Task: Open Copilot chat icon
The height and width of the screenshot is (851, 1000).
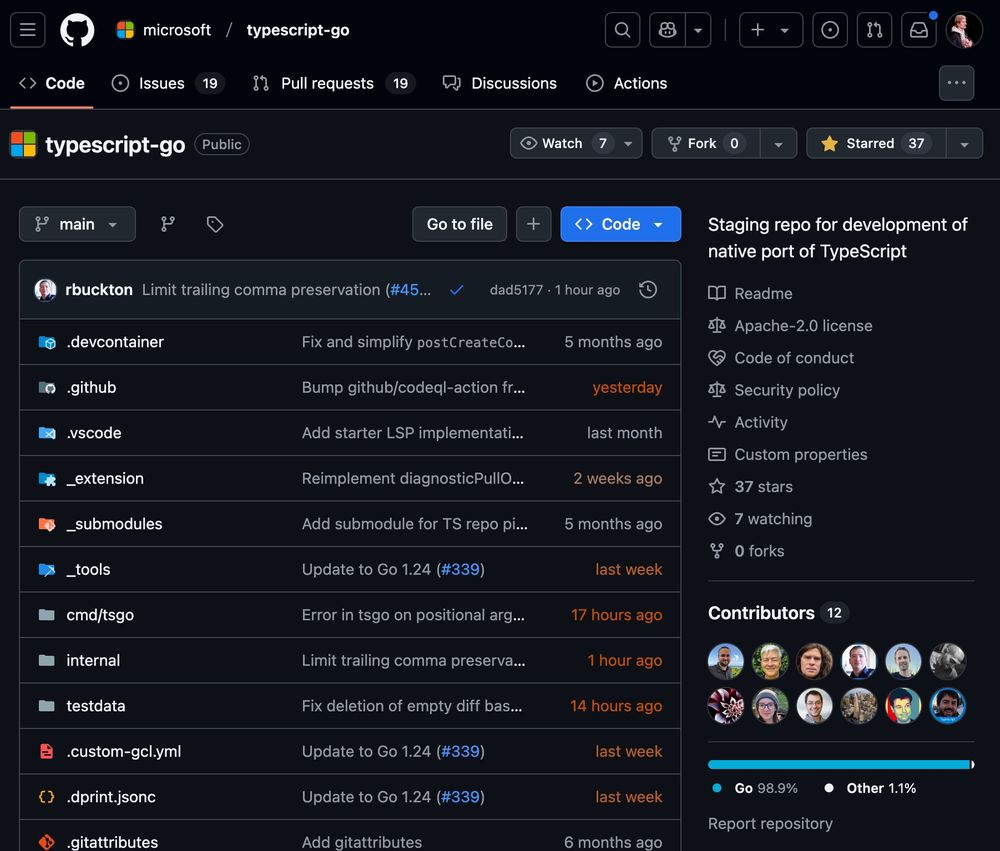Action: [667, 30]
